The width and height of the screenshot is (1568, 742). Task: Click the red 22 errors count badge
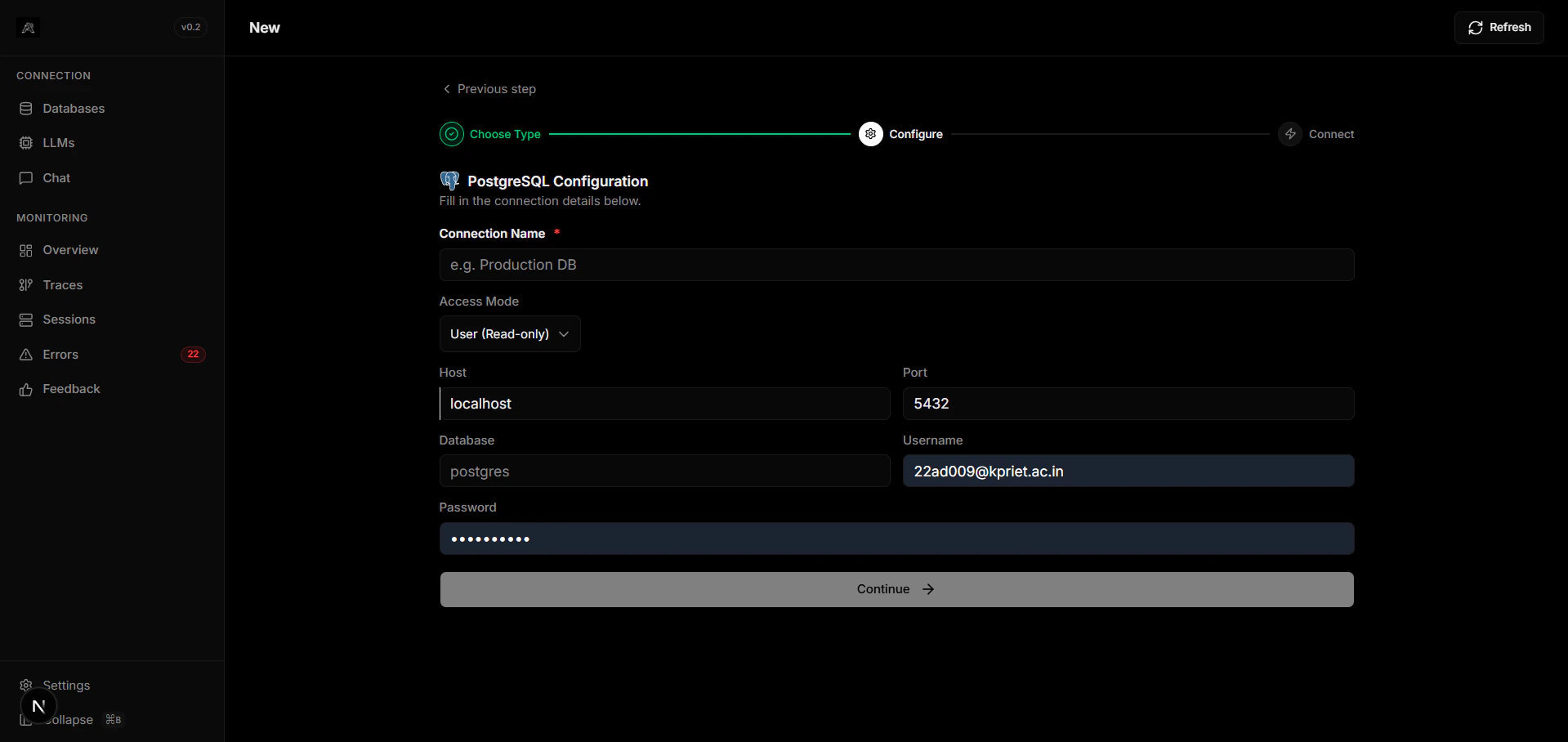click(193, 355)
